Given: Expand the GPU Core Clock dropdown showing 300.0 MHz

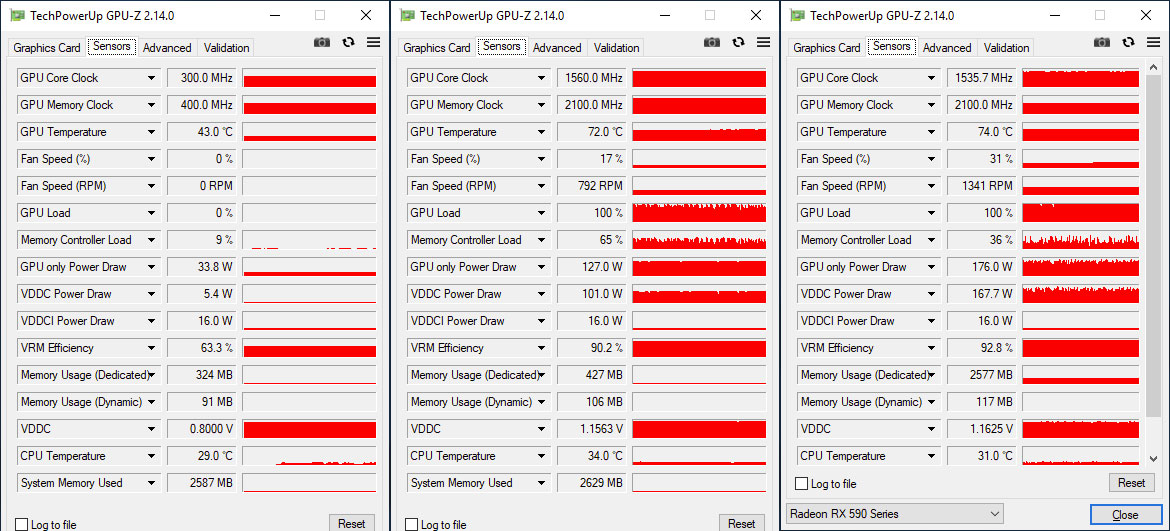Looking at the screenshot, I should [152, 78].
